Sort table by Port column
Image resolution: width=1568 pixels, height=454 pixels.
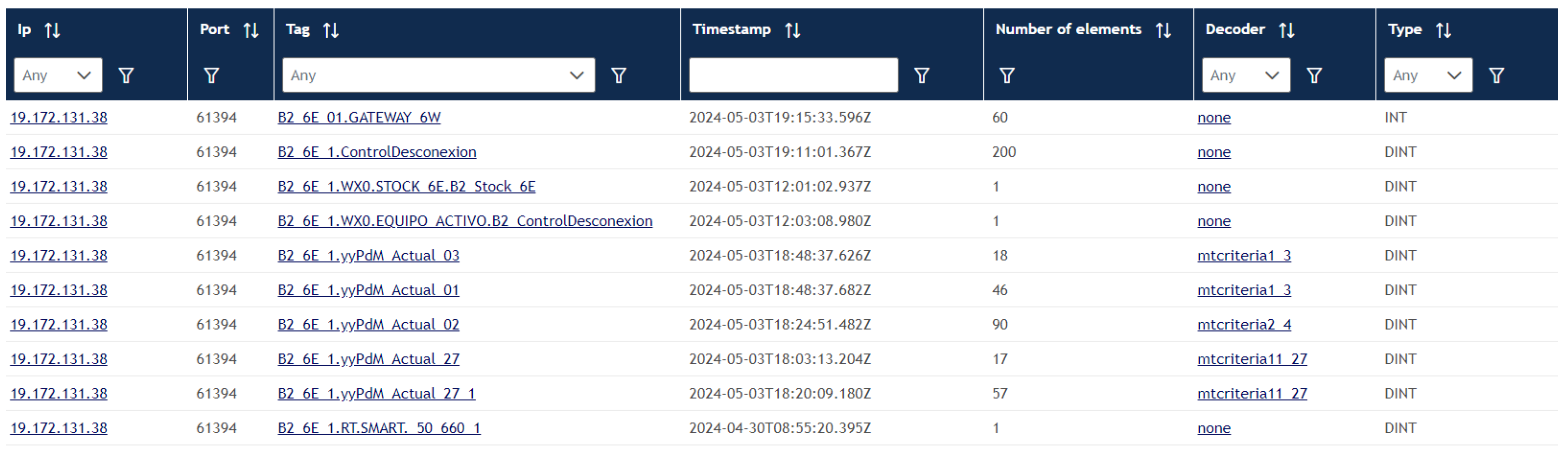(x=251, y=30)
